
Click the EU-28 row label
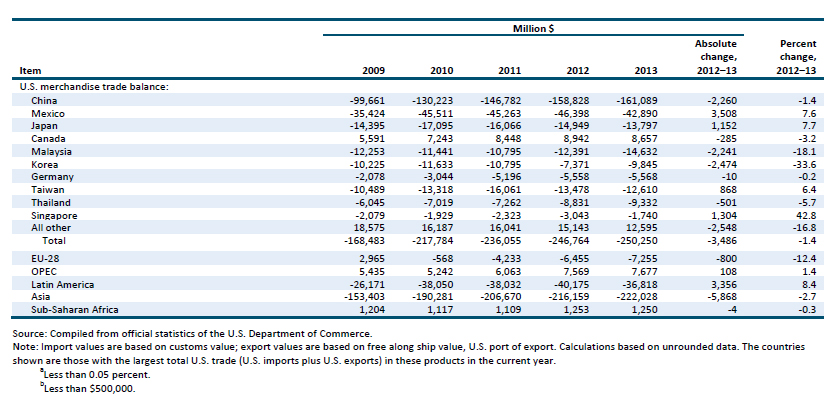45,259
